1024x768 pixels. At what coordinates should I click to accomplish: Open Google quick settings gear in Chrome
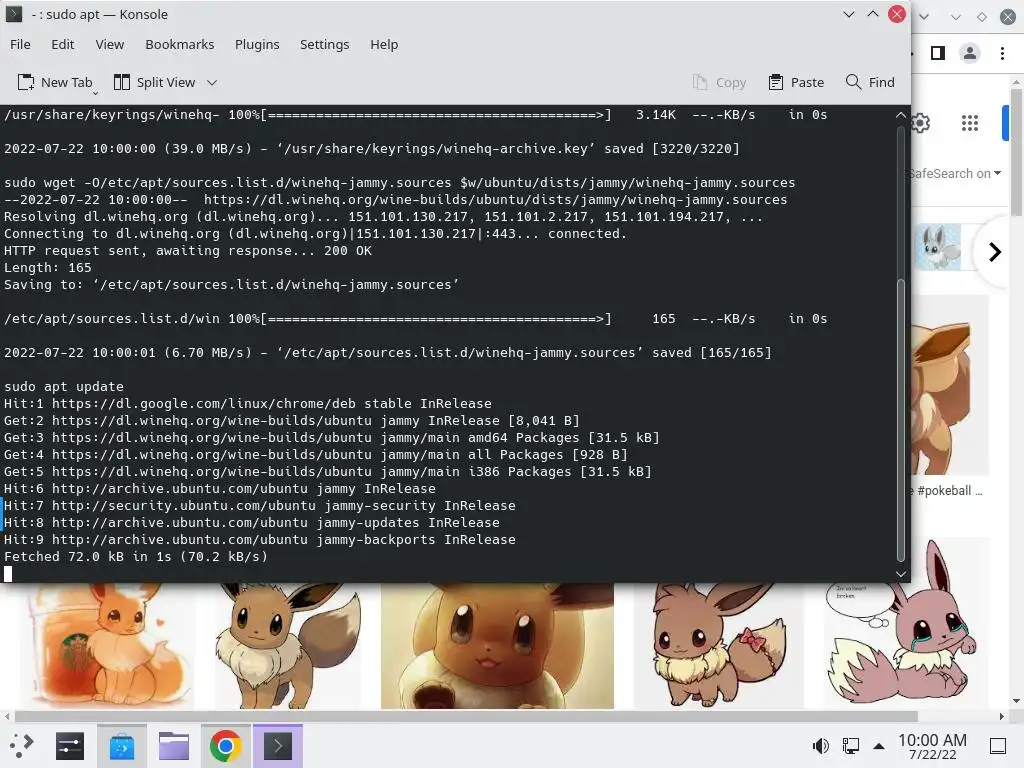921,123
